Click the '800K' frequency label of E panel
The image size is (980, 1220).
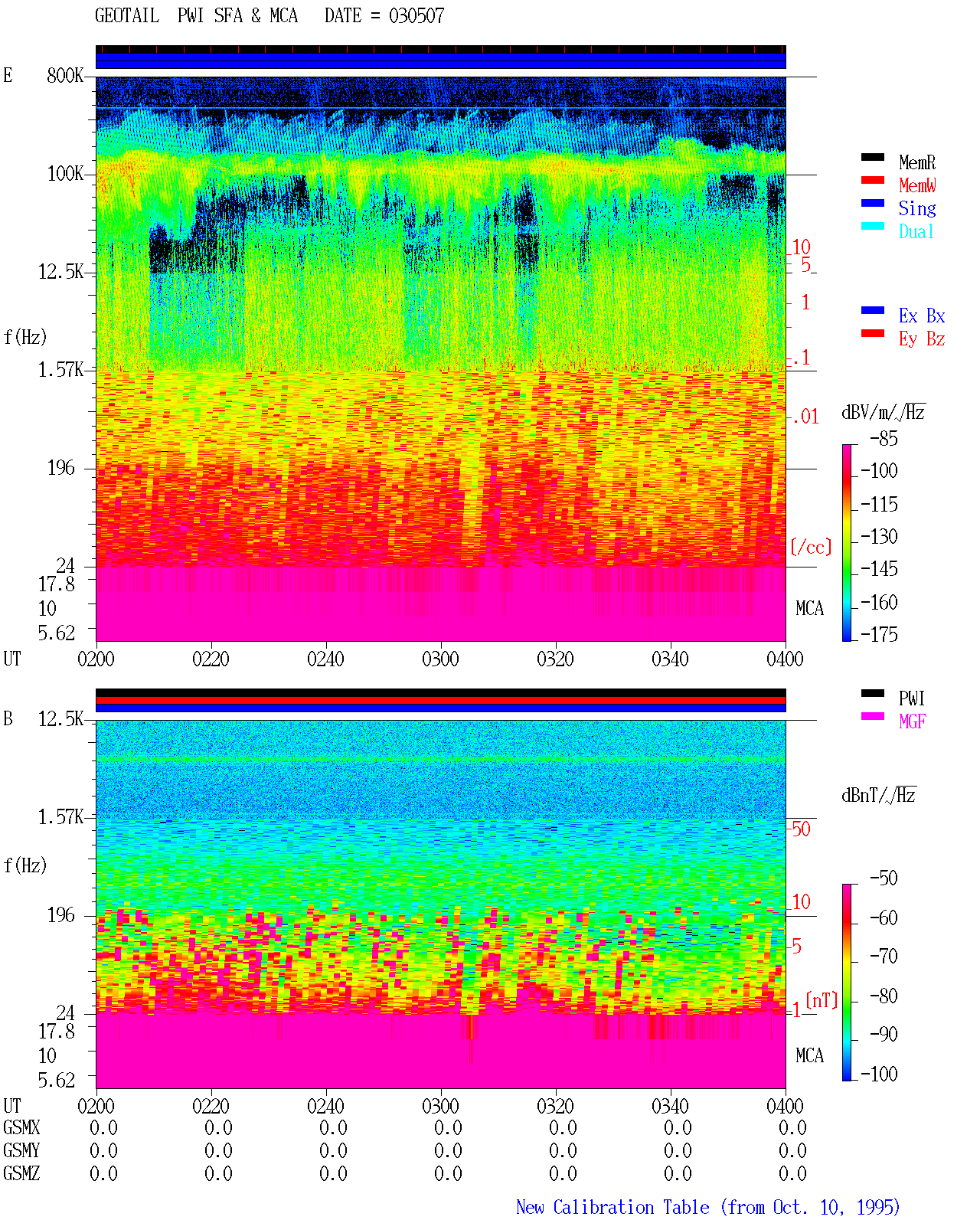pyautogui.click(x=65, y=75)
